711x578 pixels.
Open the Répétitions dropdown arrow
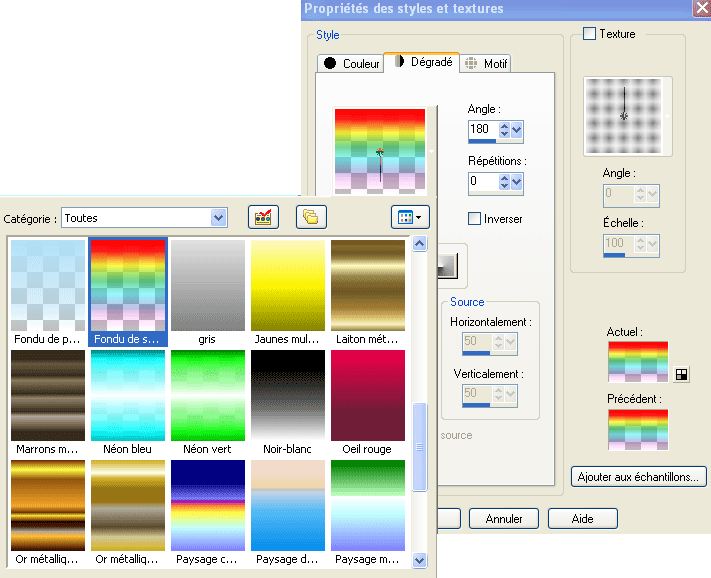[x=517, y=182]
